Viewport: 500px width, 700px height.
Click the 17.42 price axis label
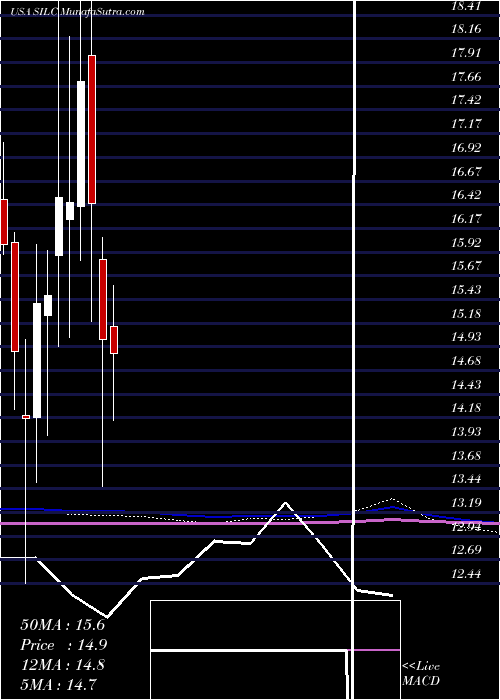[x=467, y=100]
